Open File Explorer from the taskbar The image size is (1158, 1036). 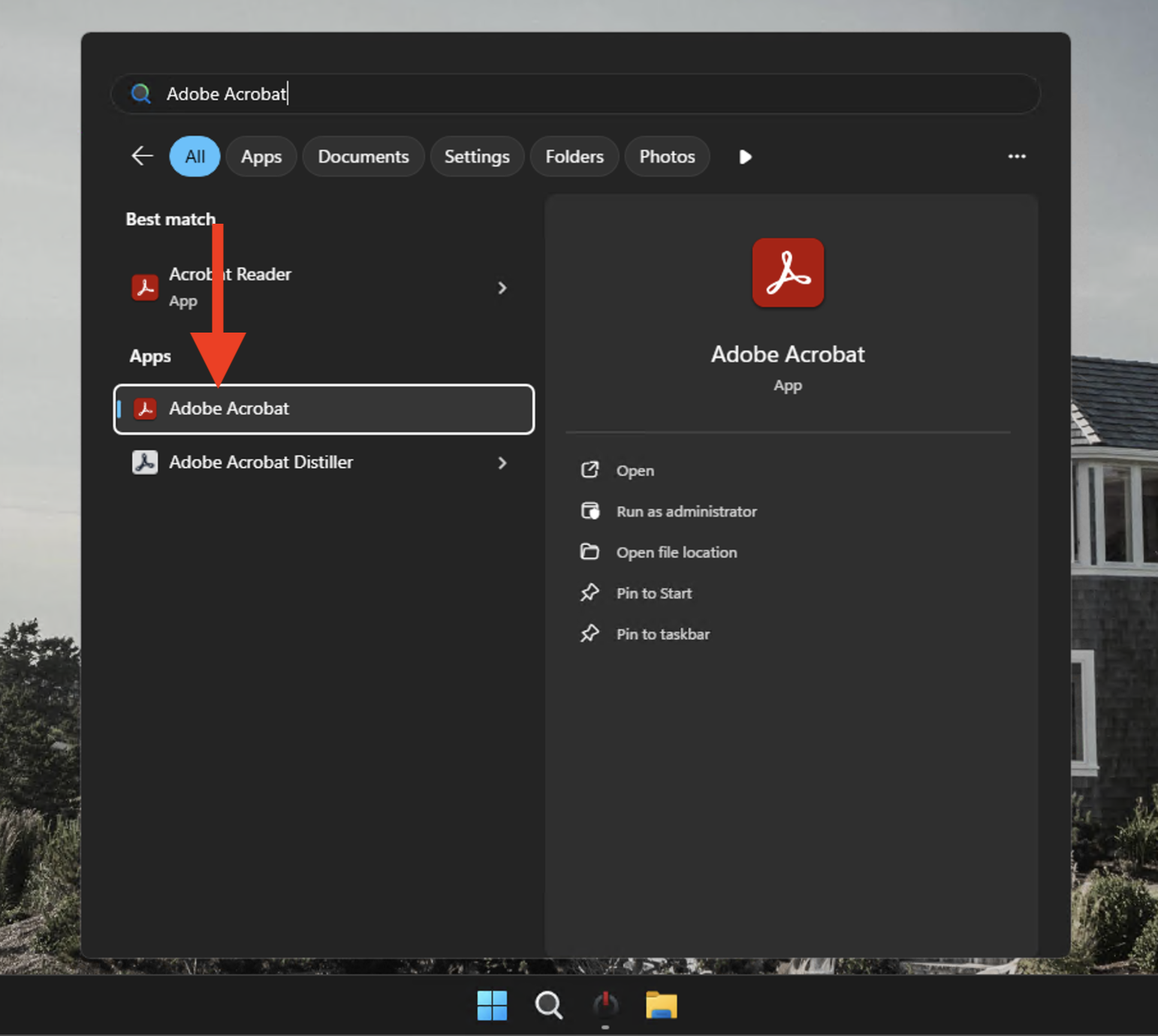tap(661, 1005)
